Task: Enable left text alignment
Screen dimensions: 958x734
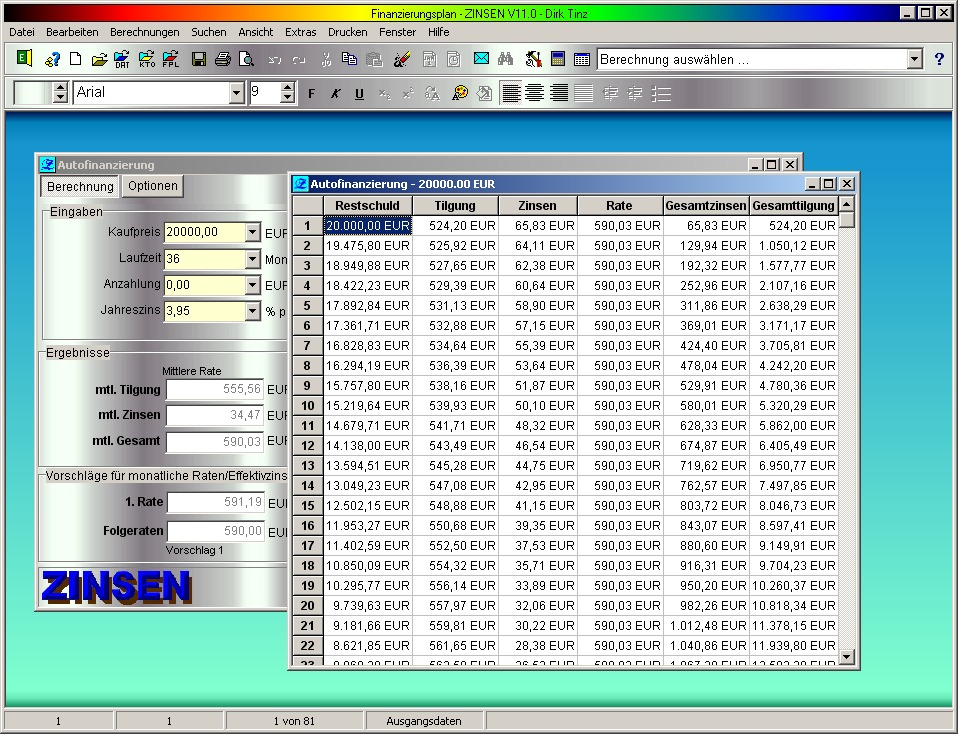Action: point(511,93)
